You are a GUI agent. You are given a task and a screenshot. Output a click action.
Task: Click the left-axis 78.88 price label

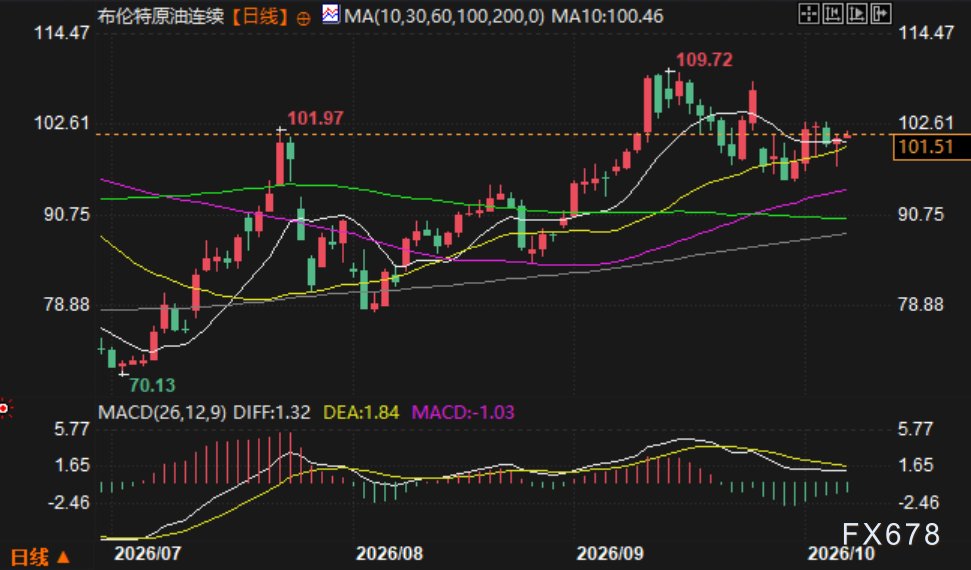tap(67, 305)
